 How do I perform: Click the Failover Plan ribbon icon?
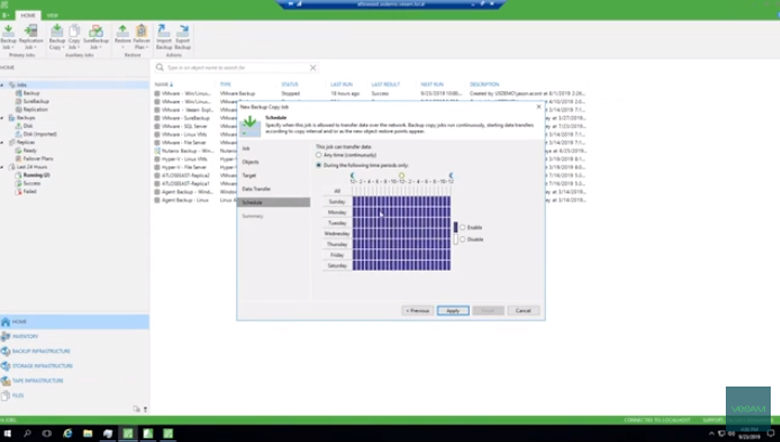[142, 36]
